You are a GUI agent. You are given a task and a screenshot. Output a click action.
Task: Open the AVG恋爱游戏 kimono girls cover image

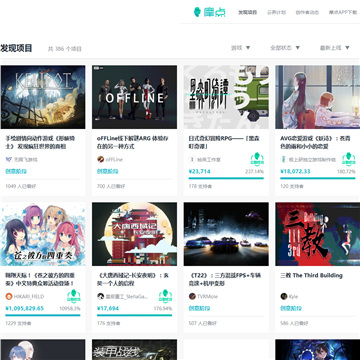click(x=318, y=97)
